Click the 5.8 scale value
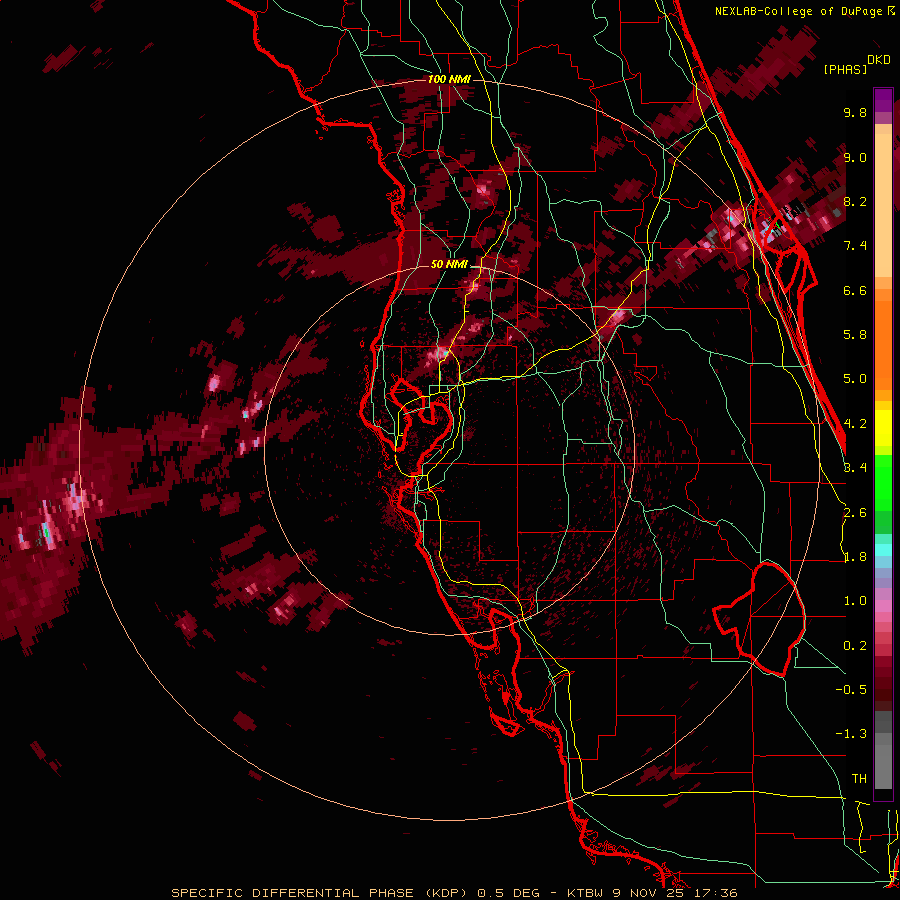Screen dimensions: 900x900 (x=855, y=335)
